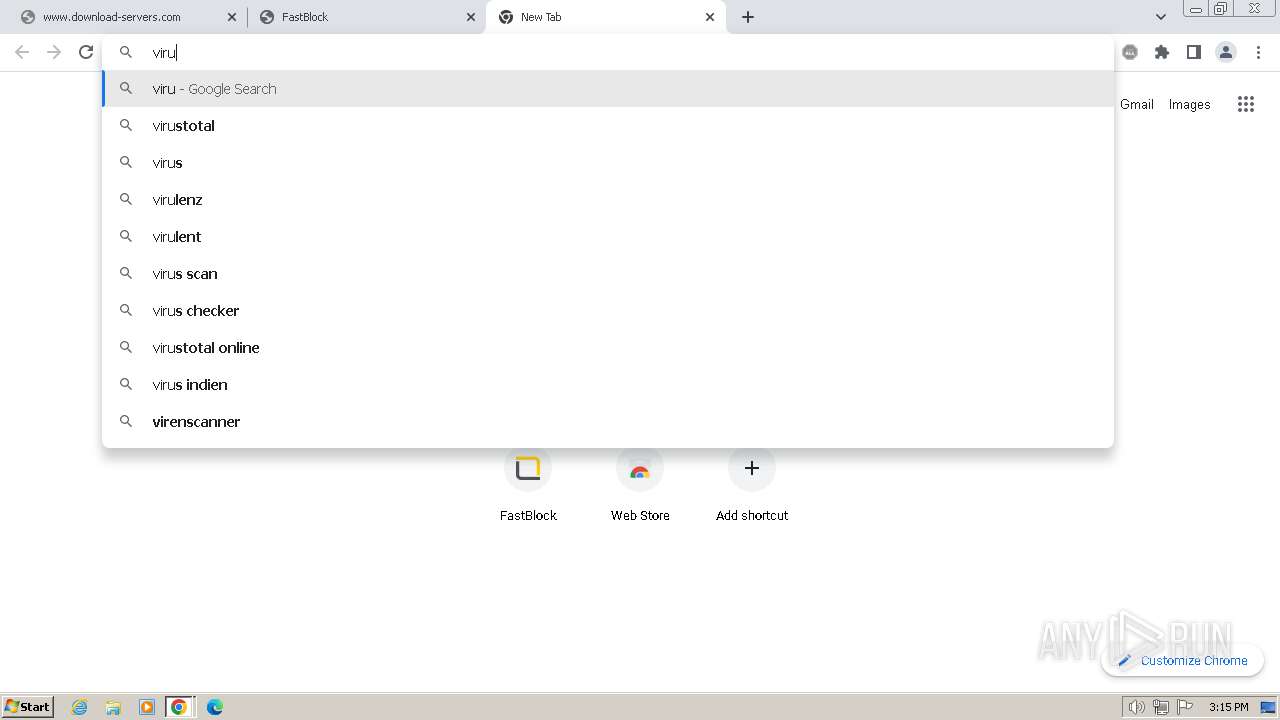Open the volume speaker tray icon
This screenshot has height=720, width=1280.
(1136, 707)
